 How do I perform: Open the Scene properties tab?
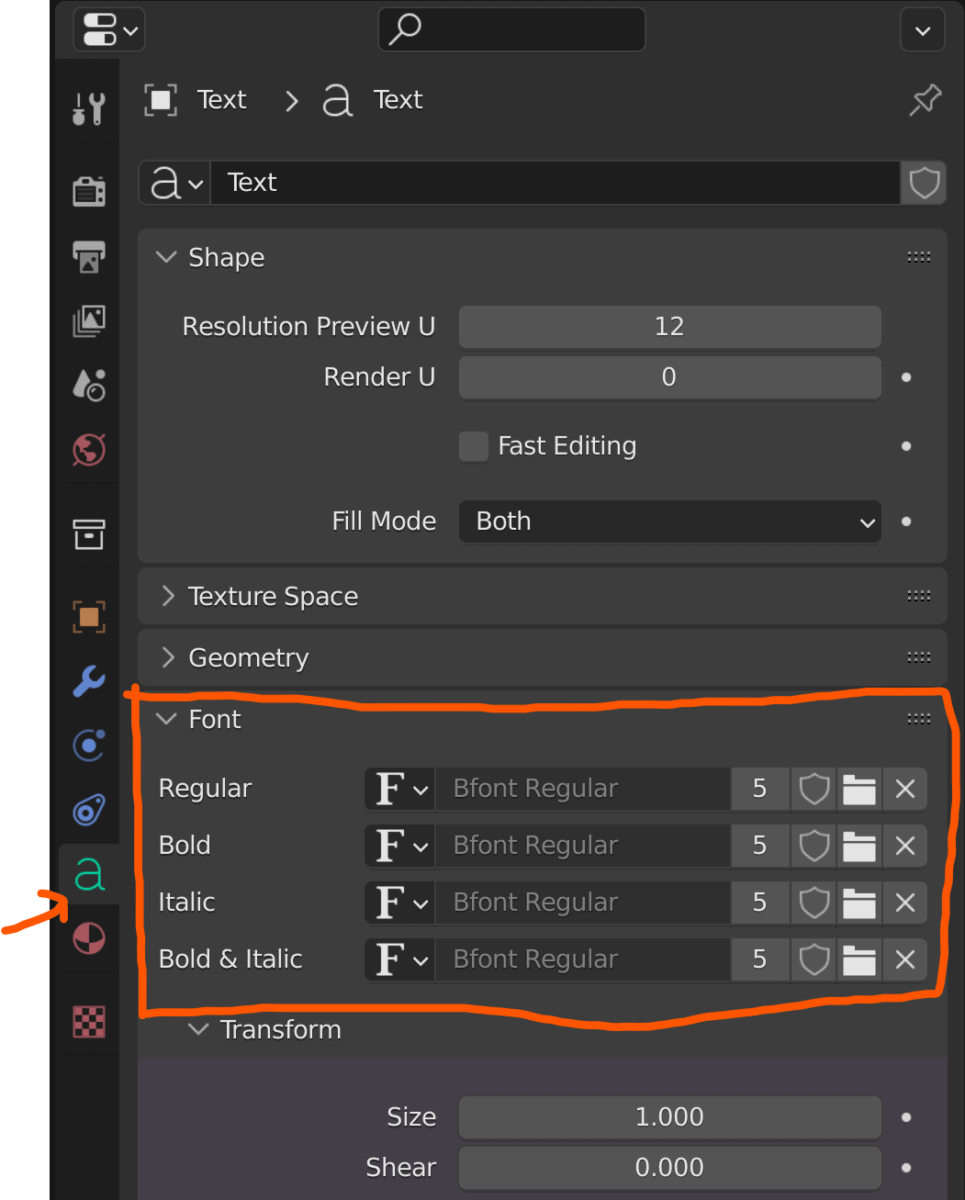(x=88, y=385)
